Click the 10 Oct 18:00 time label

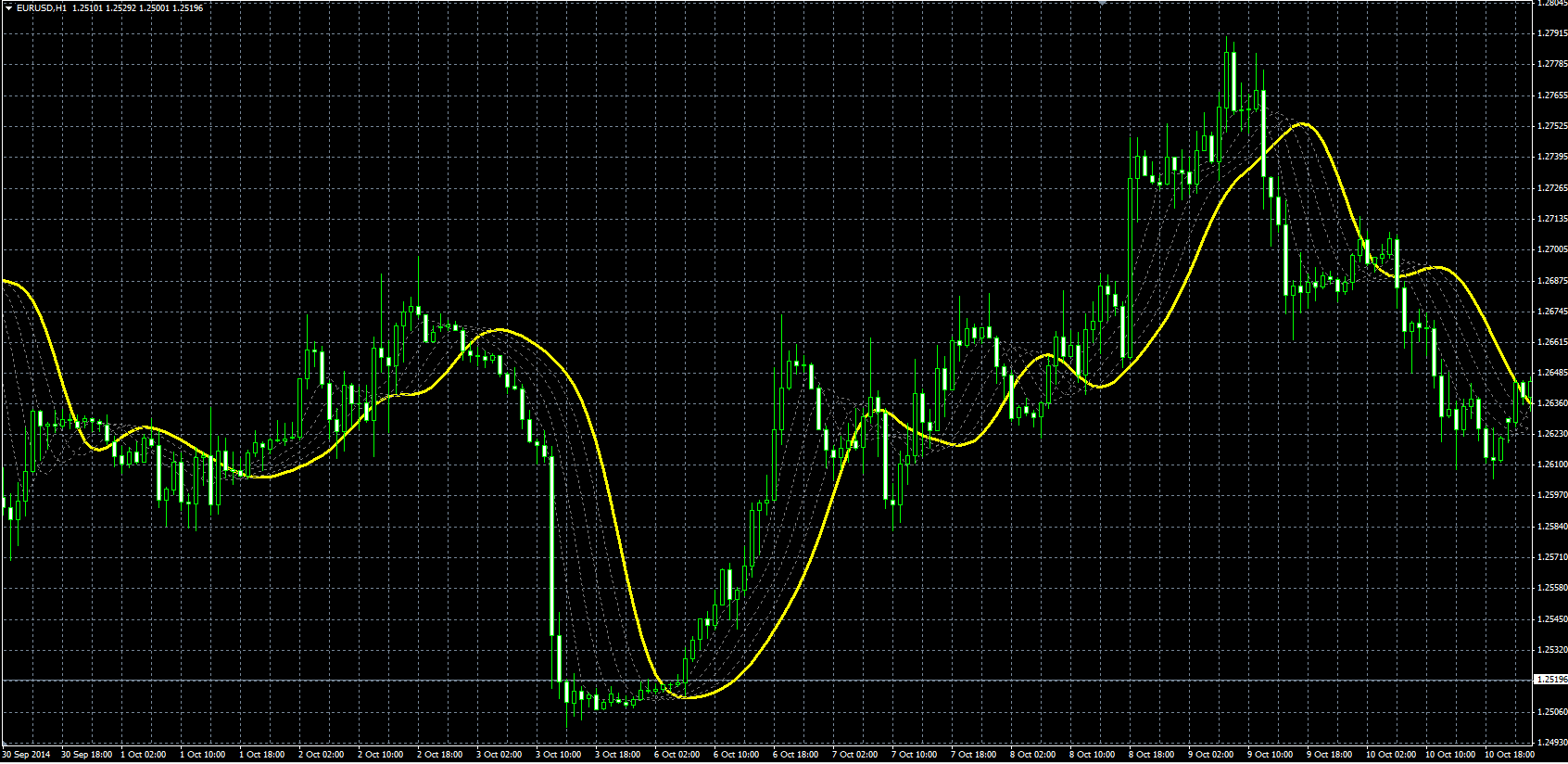coord(1510,755)
